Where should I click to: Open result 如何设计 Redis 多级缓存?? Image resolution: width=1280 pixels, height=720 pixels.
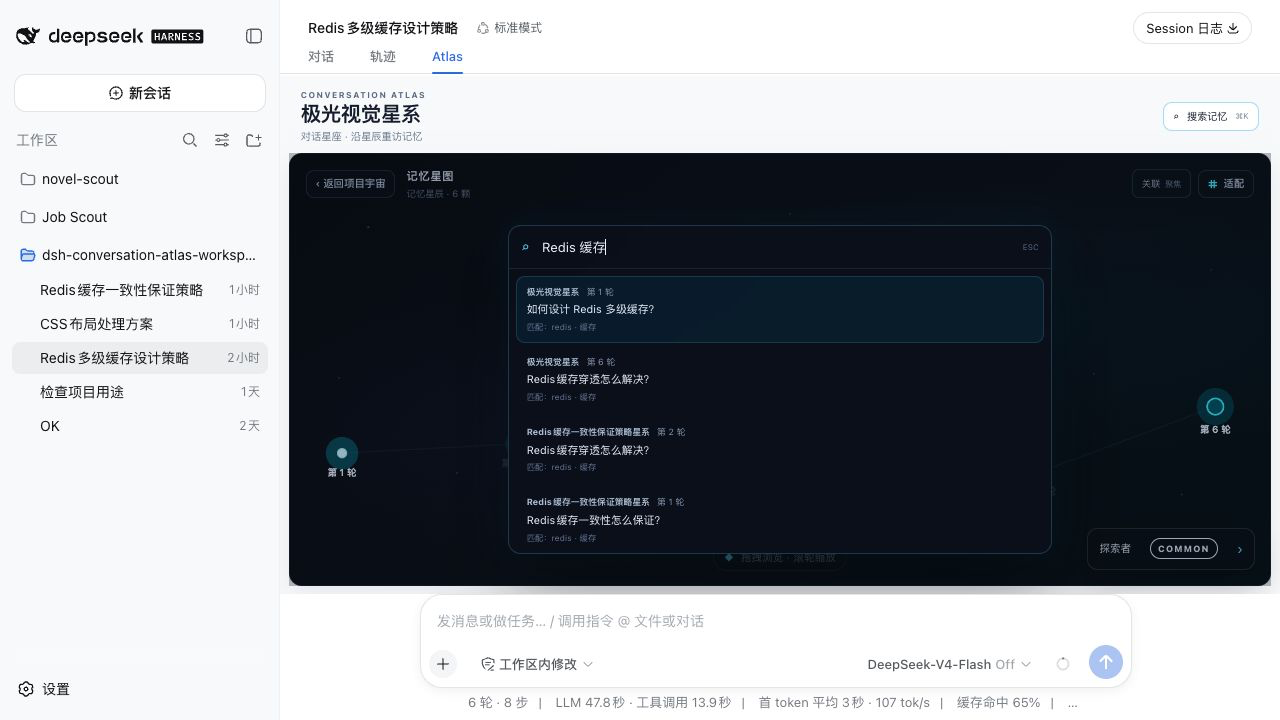[780, 309]
